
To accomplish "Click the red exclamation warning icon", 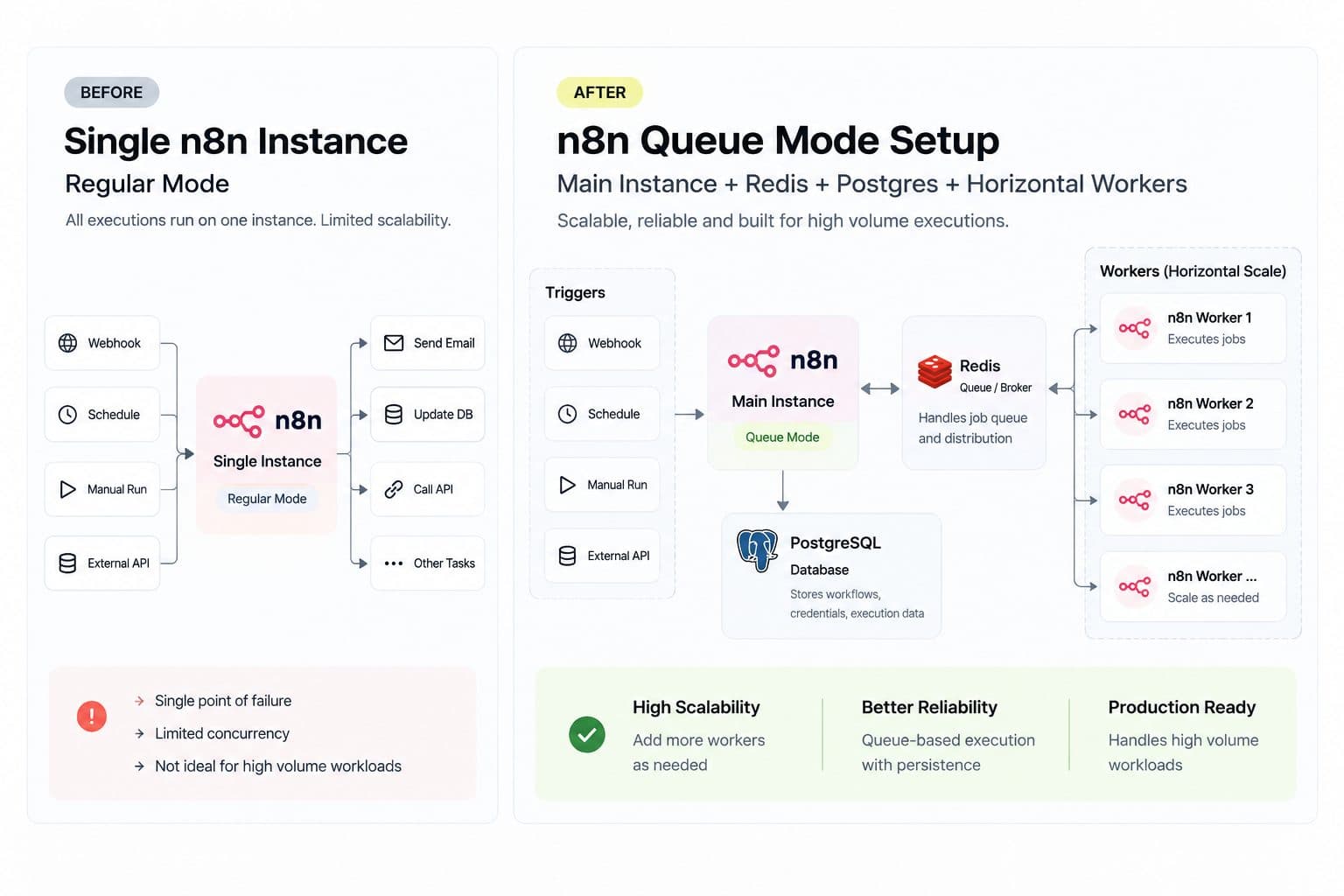I will tap(92, 716).
